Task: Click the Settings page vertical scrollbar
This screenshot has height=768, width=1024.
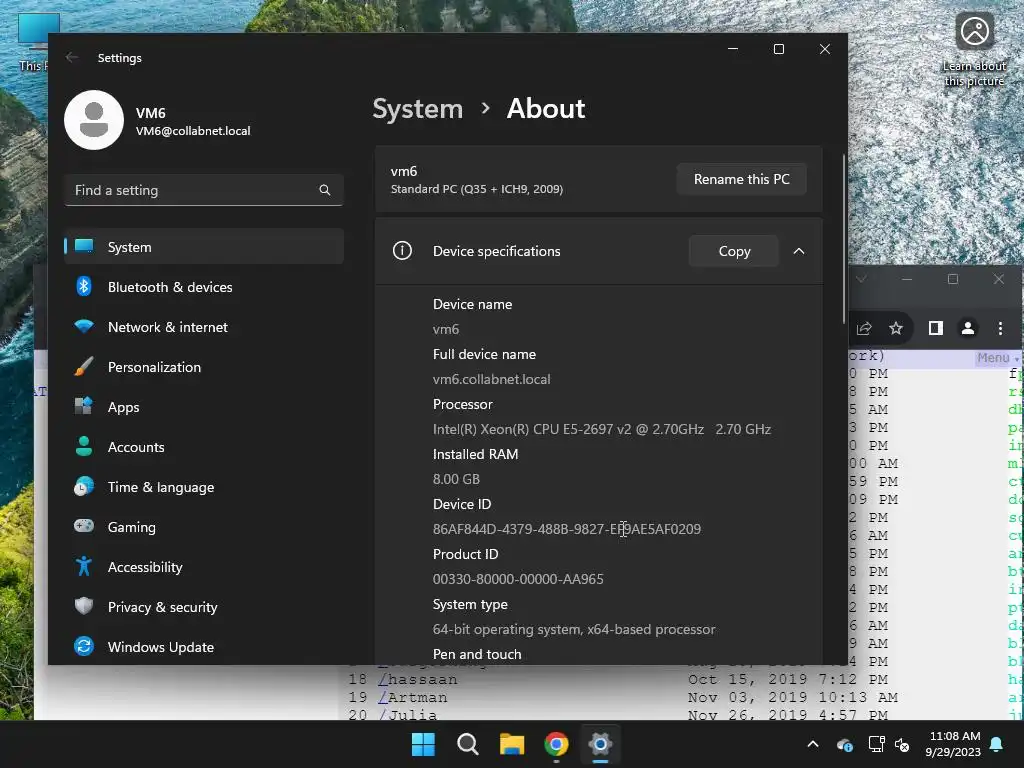Action: point(844,238)
